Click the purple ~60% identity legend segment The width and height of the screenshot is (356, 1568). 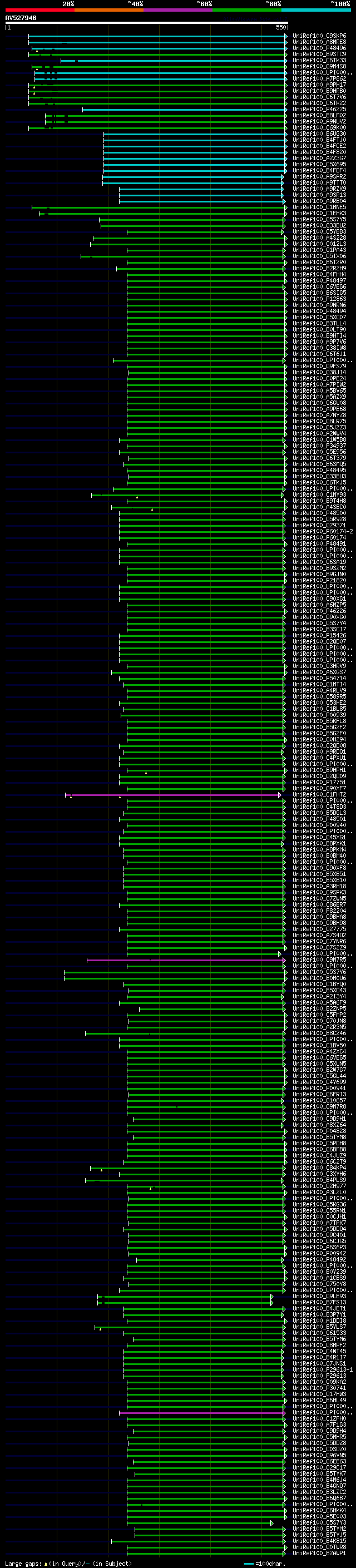coord(177,11)
